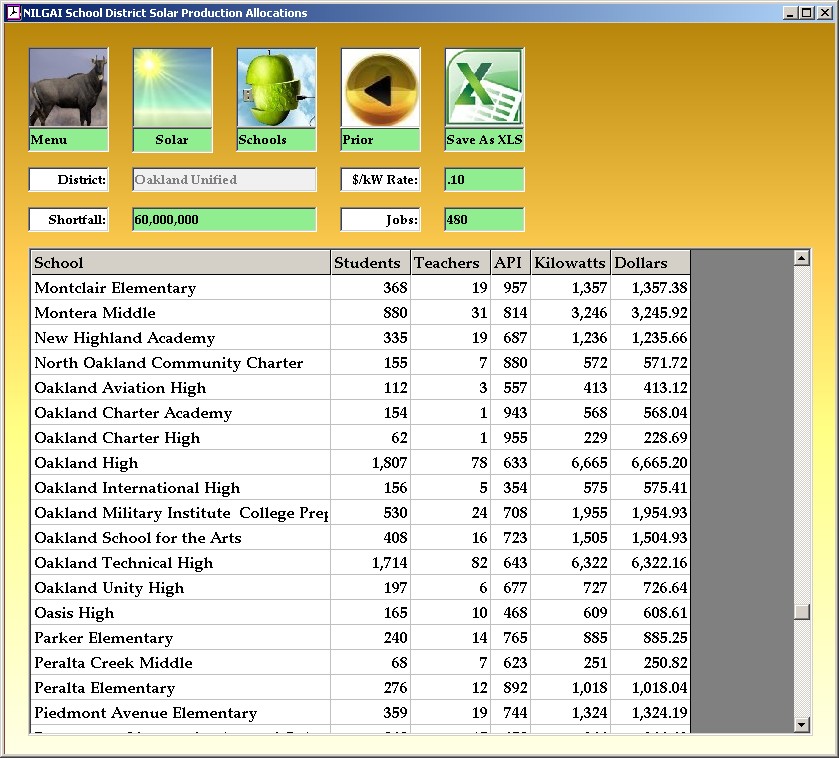Screen dimensions: 839x758
Task: Click the Students column header
Action: 370,263
